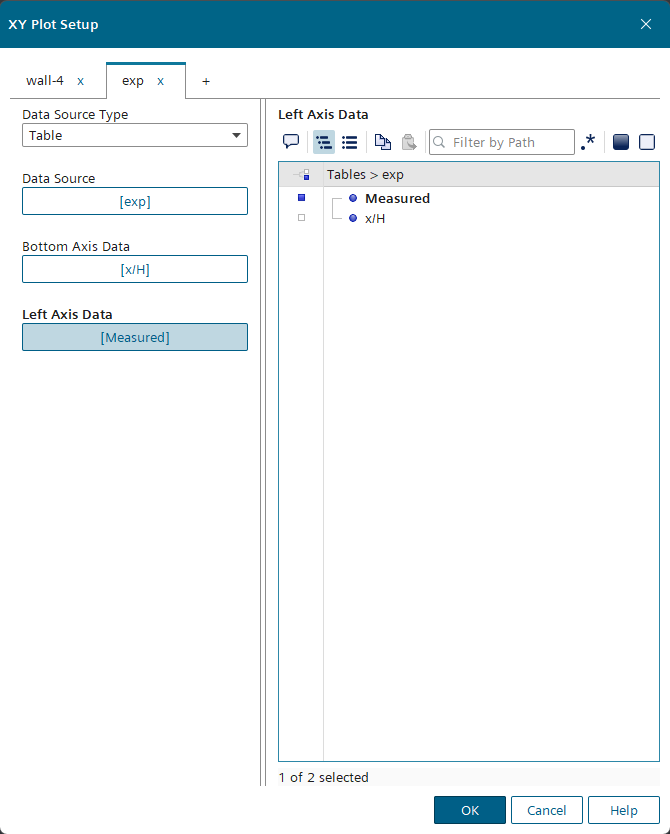Screen dimensions: 670x834
Task: Switch to the wall-4 tab
Action: pyautogui.click(x=45, y=81)
